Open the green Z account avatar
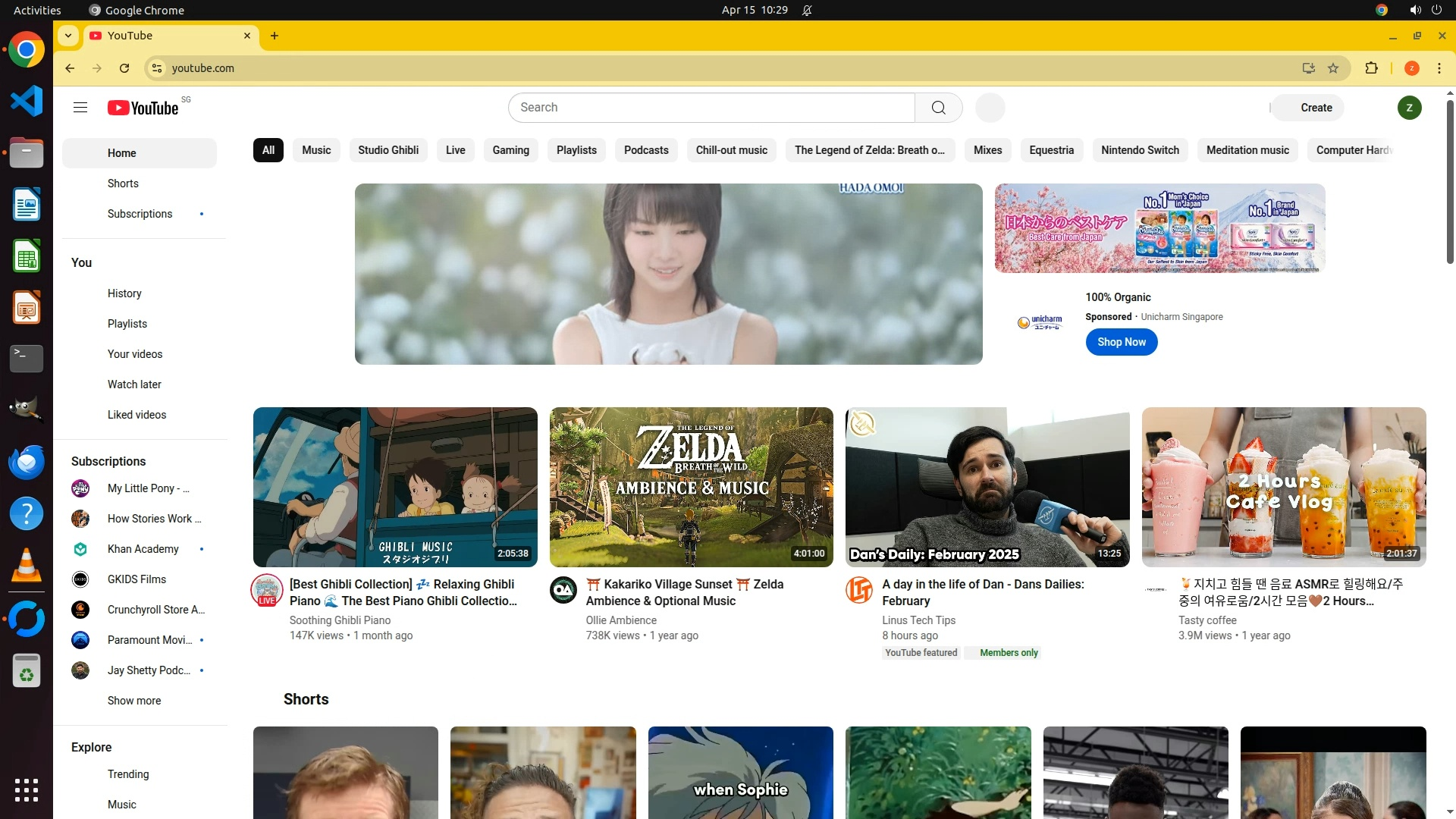The height and width of the screenshot is (819, 1456). 1409,108
